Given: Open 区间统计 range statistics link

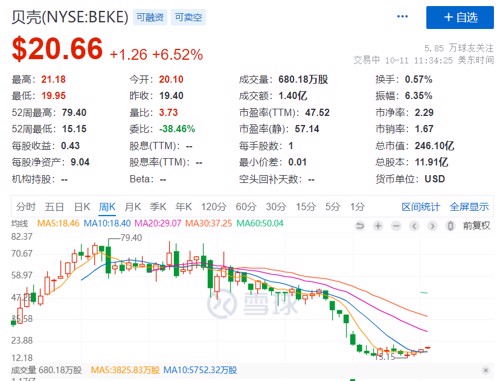Looking at the screenshot, I should point(420,207).
